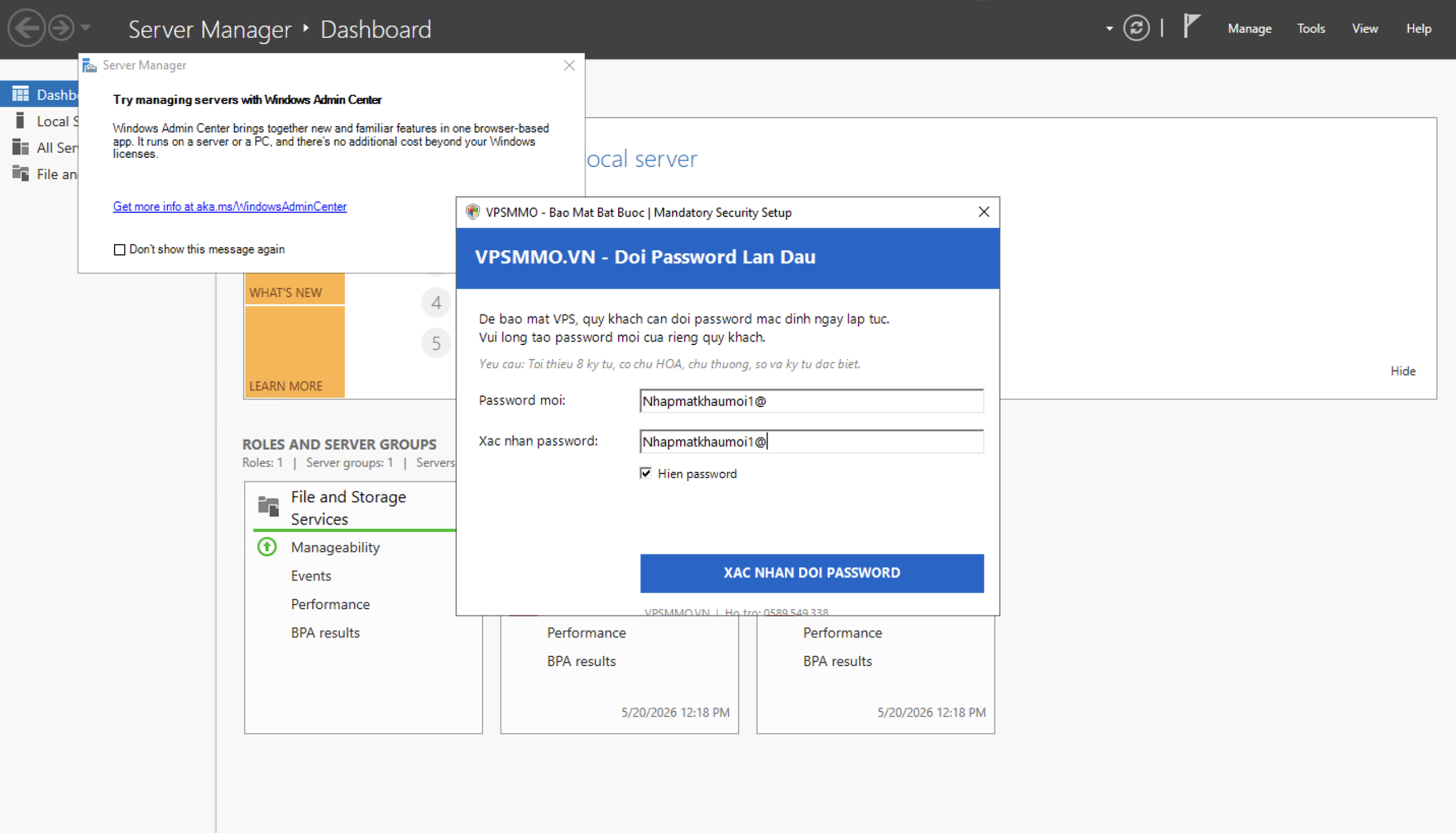Screen dimensions: 1456x833
Task: Click File and Storage Services tile icon
Action: [x=268, y=506]
